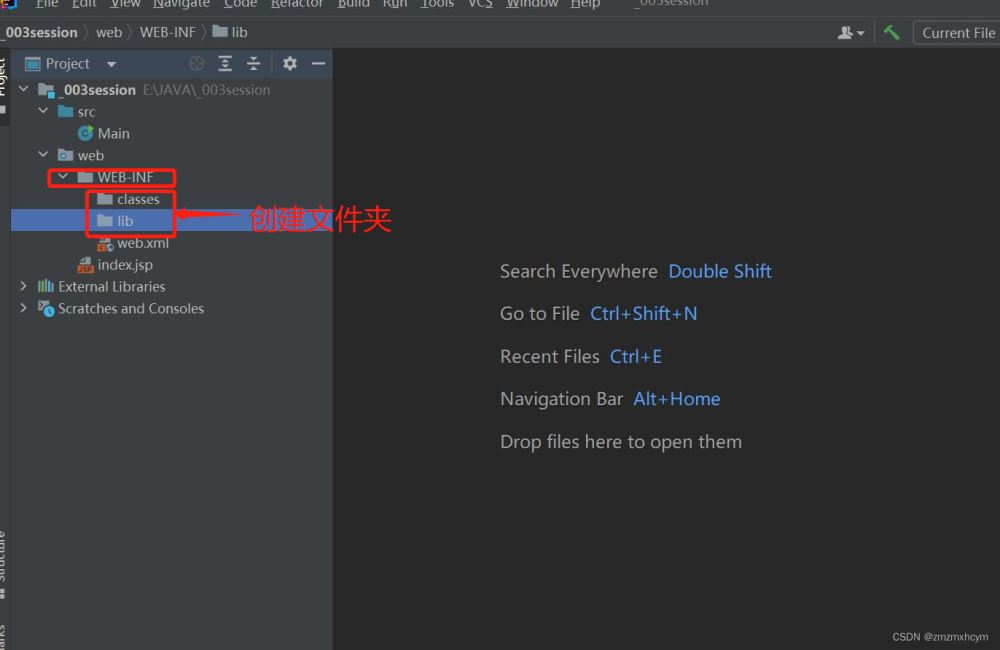Expand External Libraries node
Screen dimensions: 1000x650
coord(24,286)
